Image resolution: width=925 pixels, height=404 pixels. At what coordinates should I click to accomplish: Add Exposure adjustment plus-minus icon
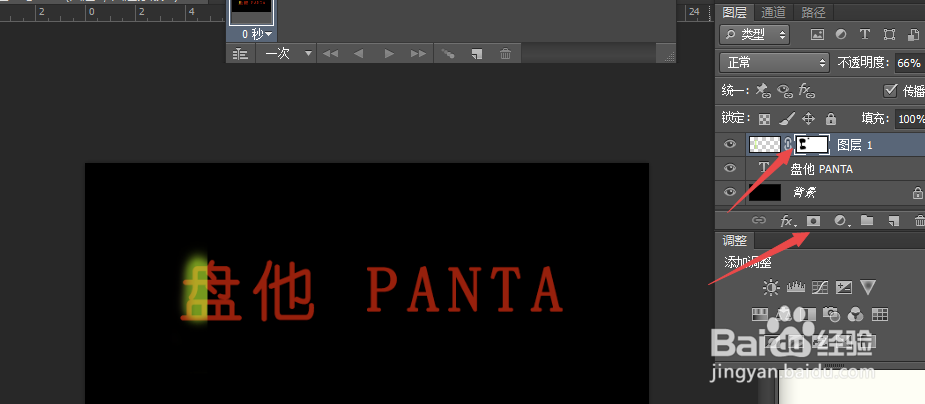tap(844, 287)
